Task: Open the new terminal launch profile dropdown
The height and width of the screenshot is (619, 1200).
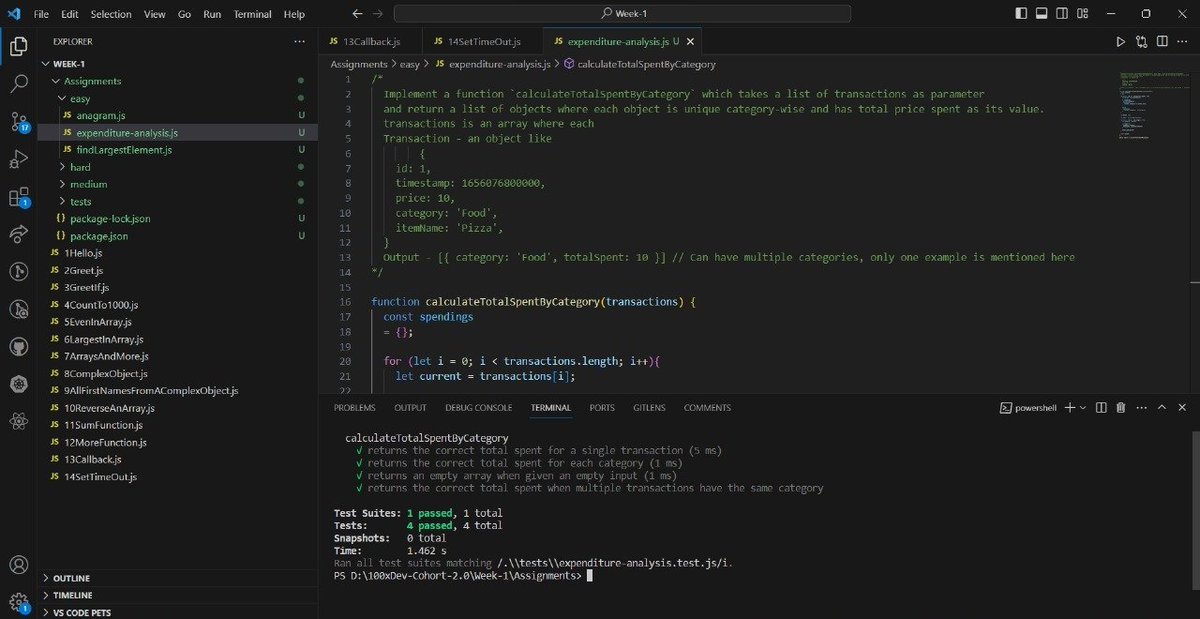Action: coord(1083,408)
